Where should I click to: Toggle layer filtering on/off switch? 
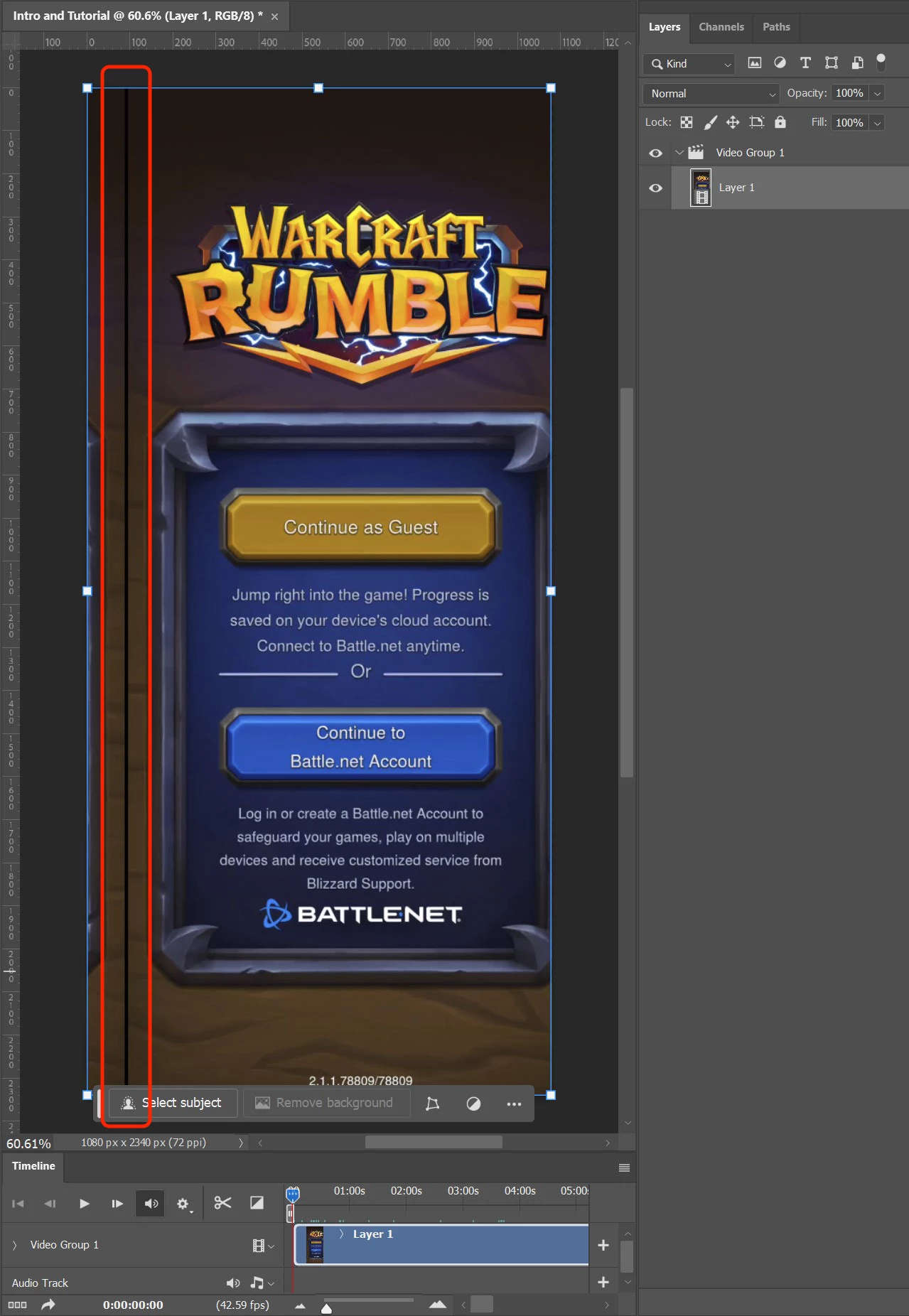click(881, 63)
